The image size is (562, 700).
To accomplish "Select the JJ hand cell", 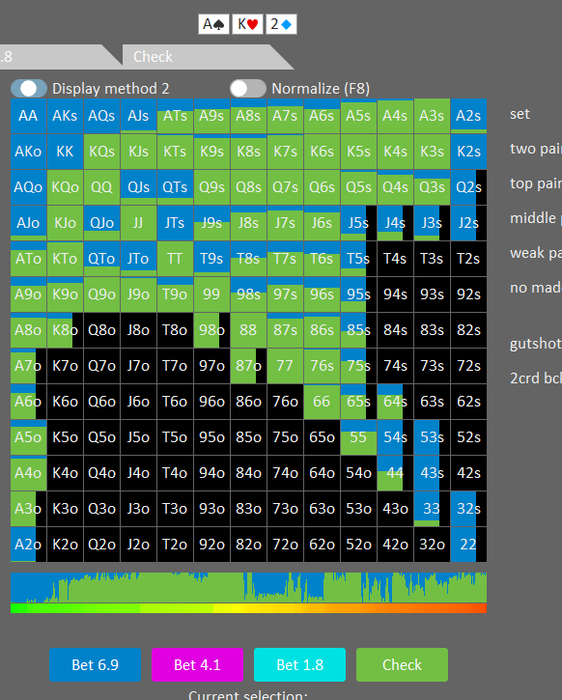I will [x=138, y=223].
